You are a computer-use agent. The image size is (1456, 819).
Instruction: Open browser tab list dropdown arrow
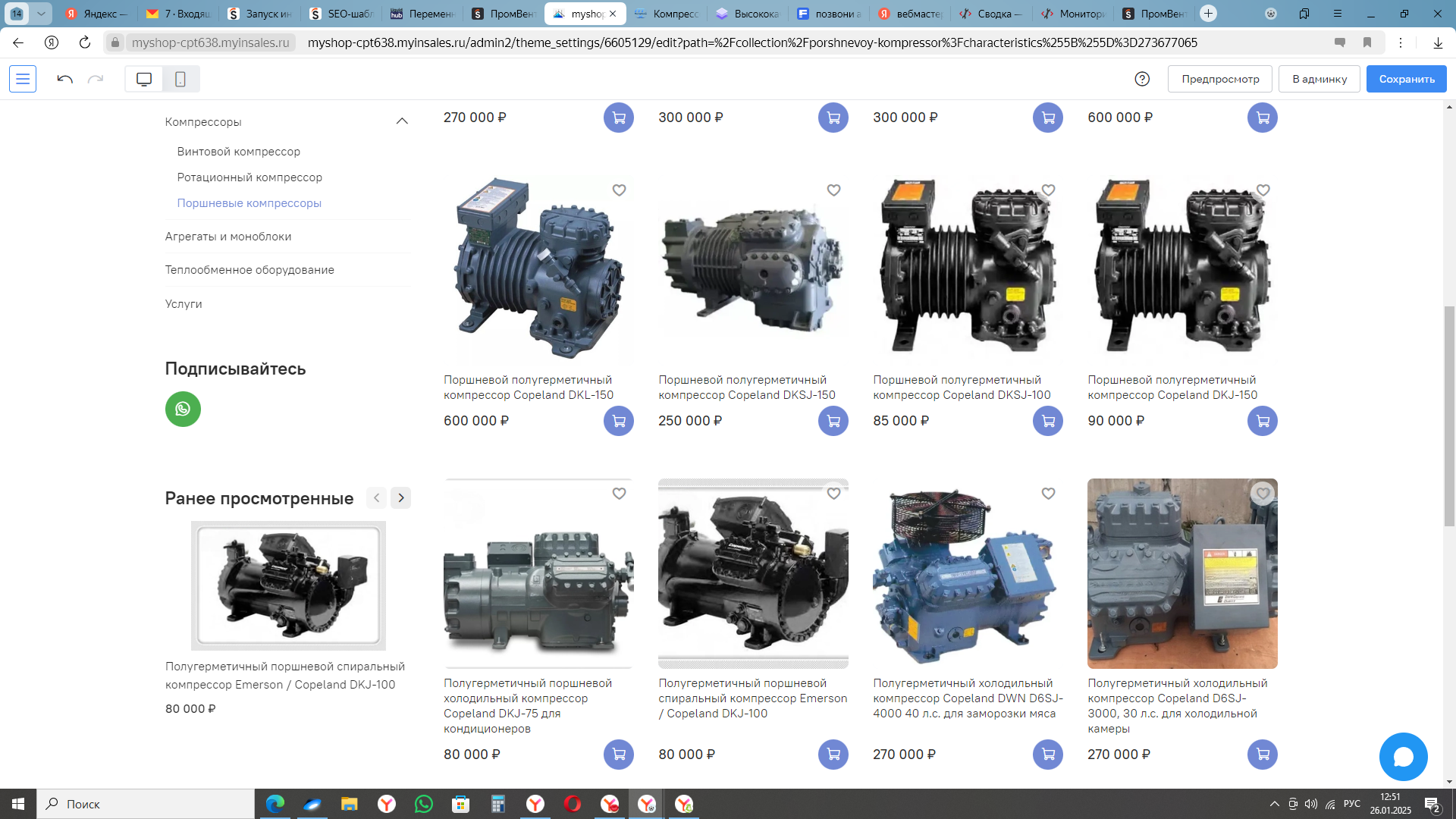(x=41, y=14)
